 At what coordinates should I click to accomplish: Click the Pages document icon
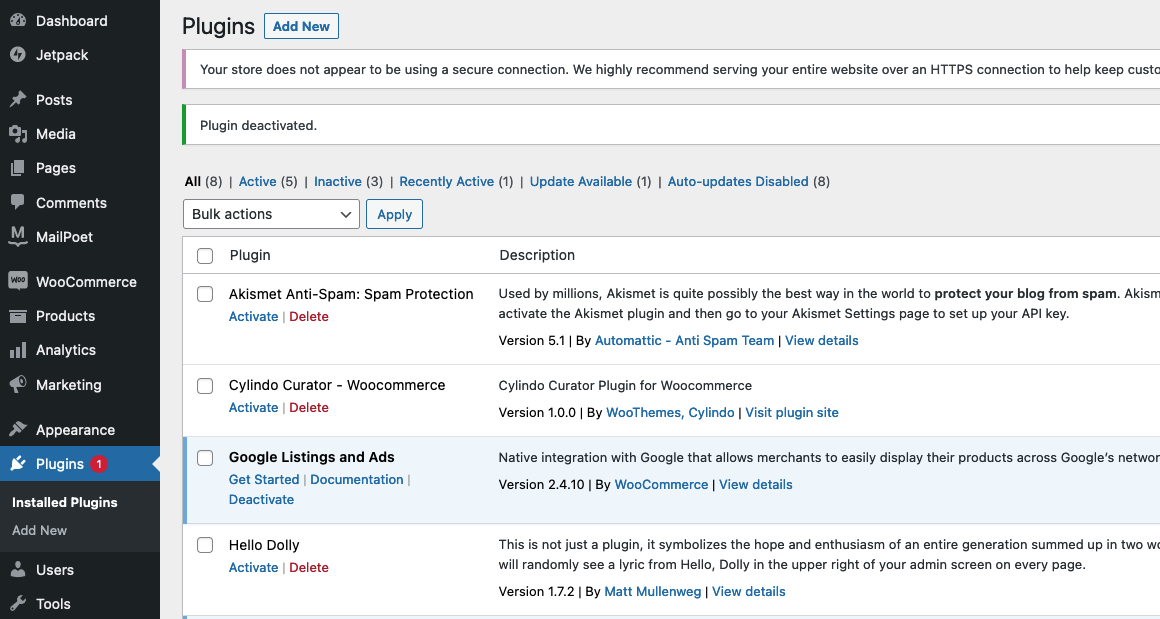[x=18, y=168]
